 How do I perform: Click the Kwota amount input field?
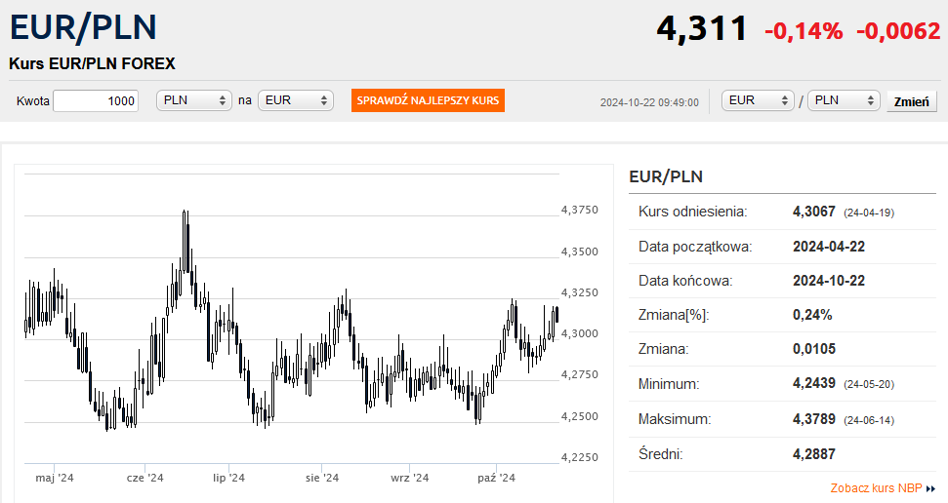(x=96, y=101)
